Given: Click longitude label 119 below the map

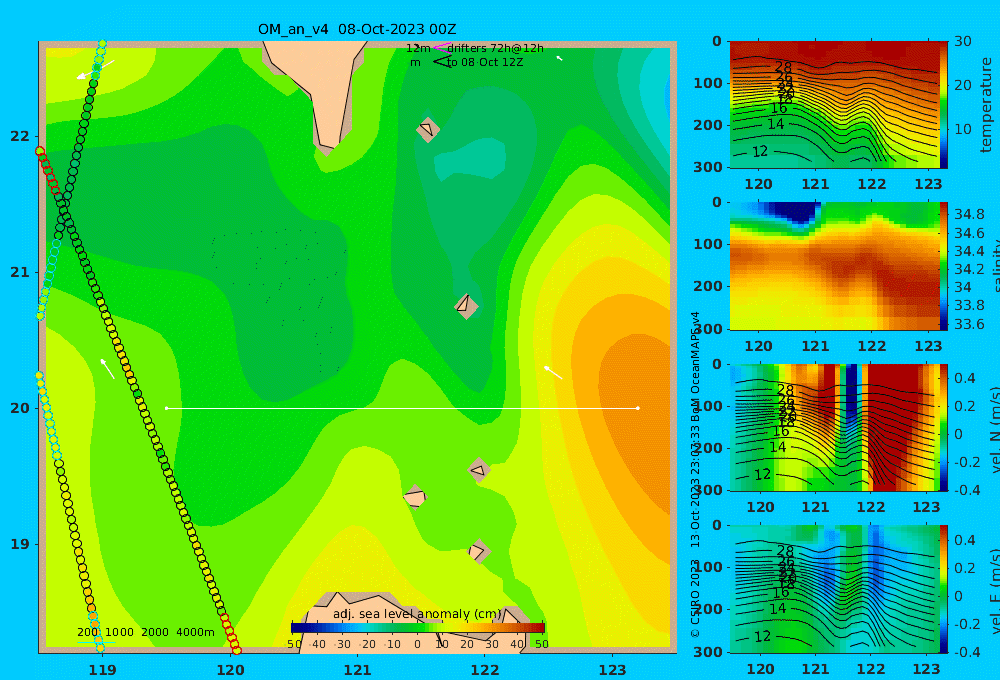Looking at the screenshot, I should (x=102, y=670).
